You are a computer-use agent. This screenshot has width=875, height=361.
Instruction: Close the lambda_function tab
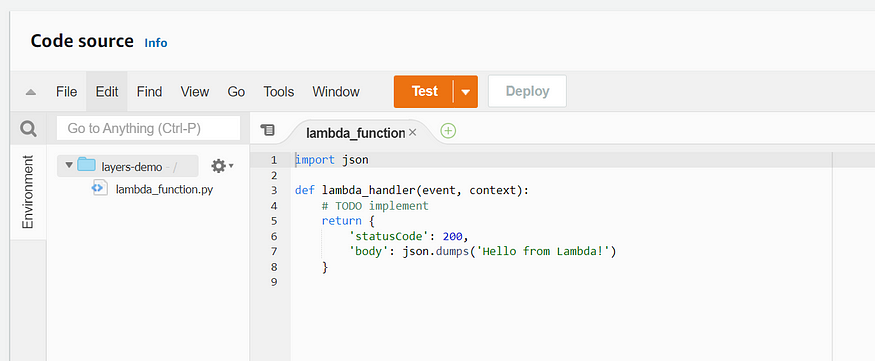point(412,132)
